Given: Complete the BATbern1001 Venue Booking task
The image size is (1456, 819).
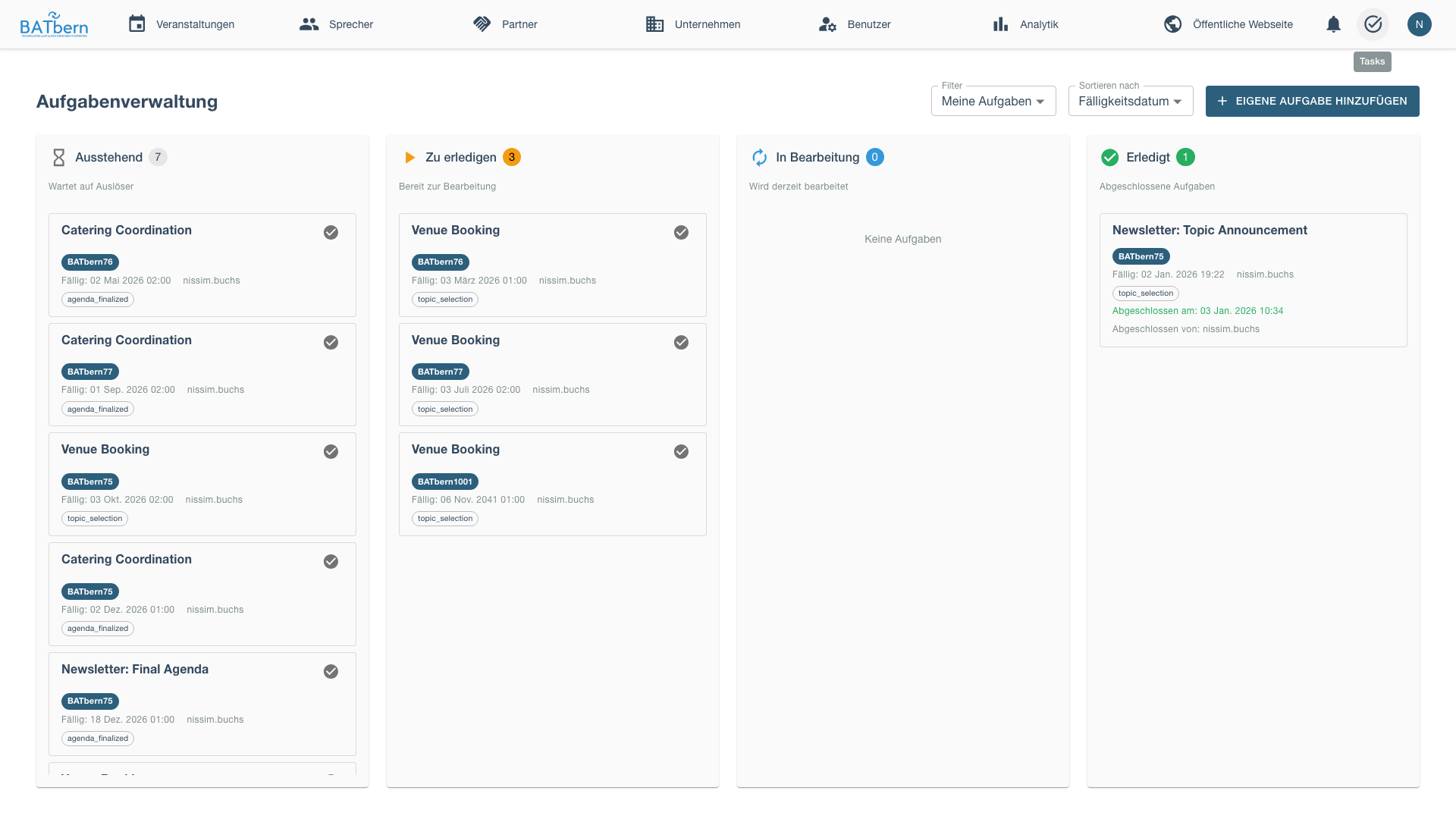Looking at the screenshot, I should tap(682, 452).
